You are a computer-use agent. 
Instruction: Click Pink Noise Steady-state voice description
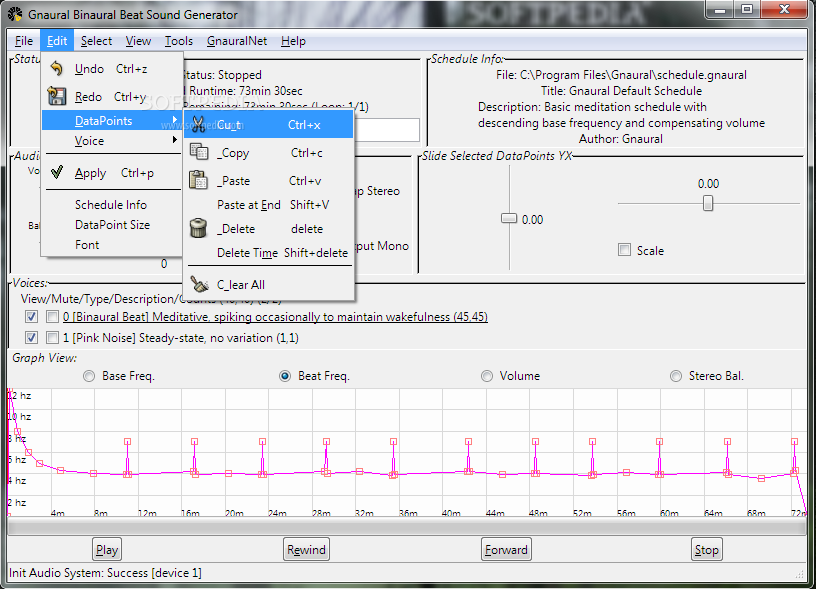tap(181, 338)
